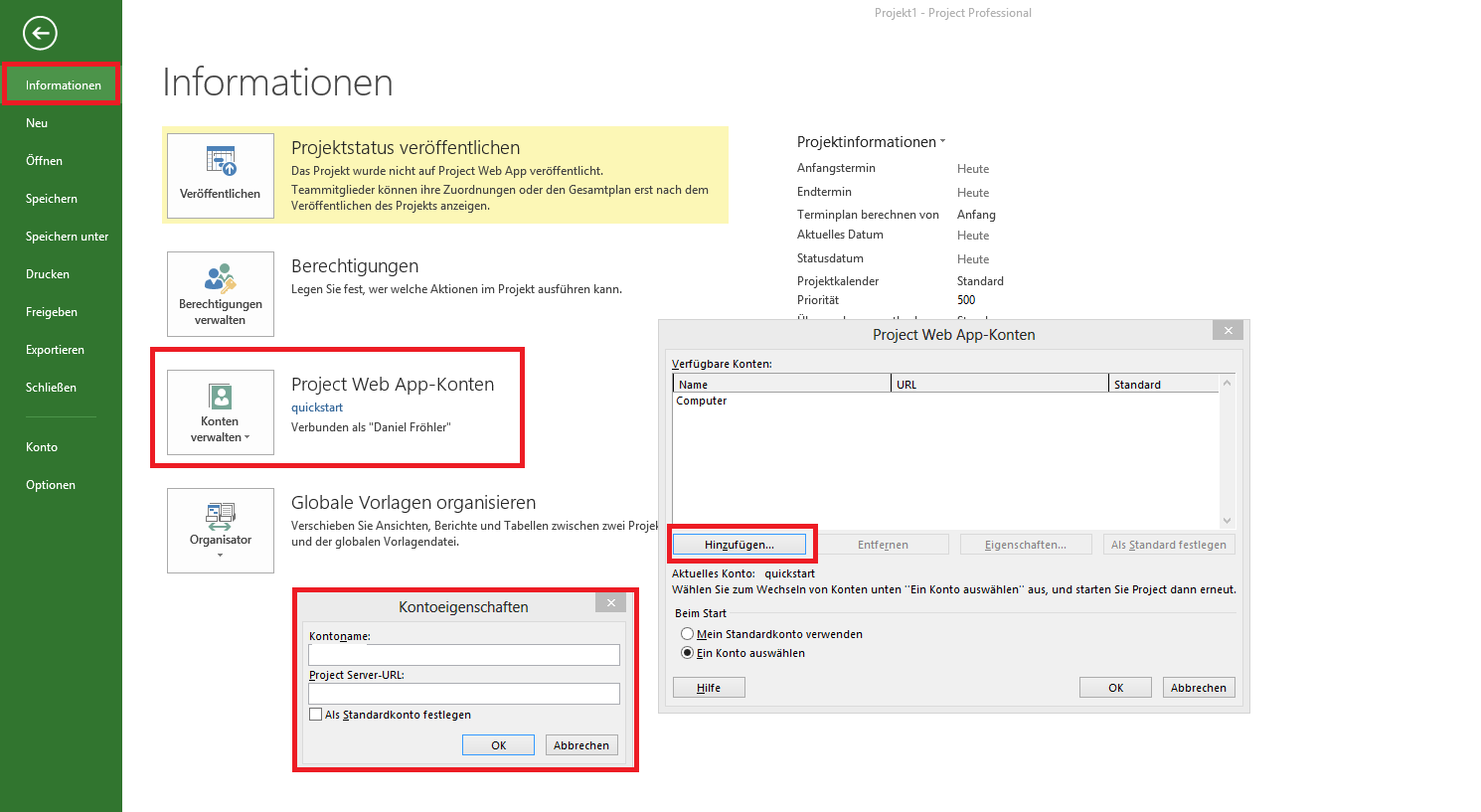1481x812 pixels.
Task: Click the Projektkalender value Standard
Action: [980, 281]
